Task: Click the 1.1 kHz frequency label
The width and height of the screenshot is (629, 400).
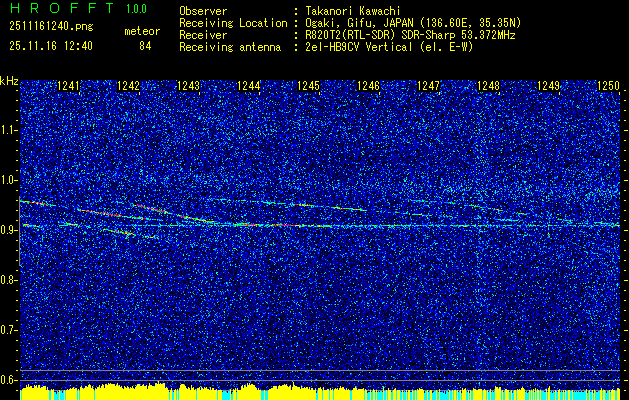Action: coord(8,130)
